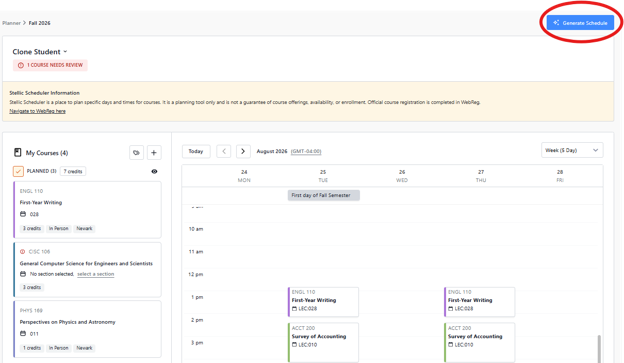This screenshot has width=624, height=363.
Task: Click the GMT-04:00 timezone label
Action: 306,151
